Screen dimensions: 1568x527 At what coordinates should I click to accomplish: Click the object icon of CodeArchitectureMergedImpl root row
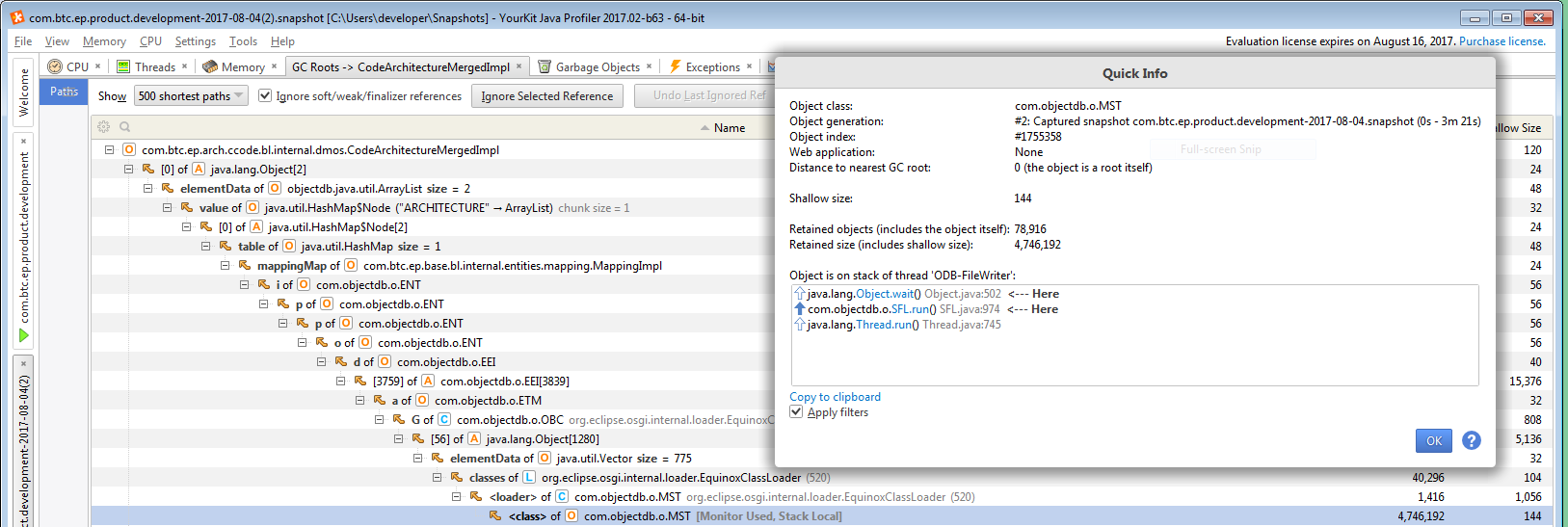(x=129, y=149)
